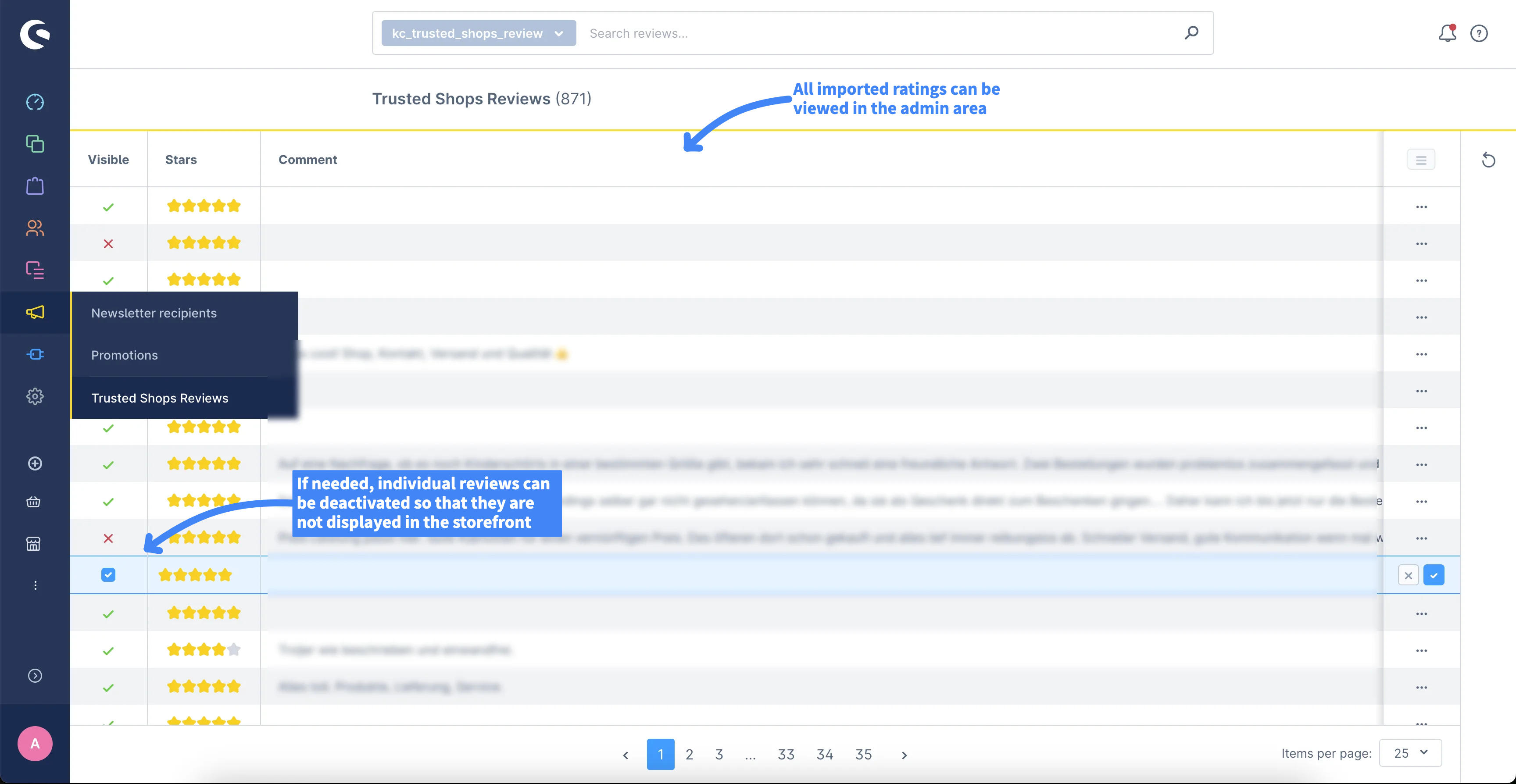The height and width of the screenshot is (784, 1516).
Task: Click the current page 1 button
Action: coord(660,754)
